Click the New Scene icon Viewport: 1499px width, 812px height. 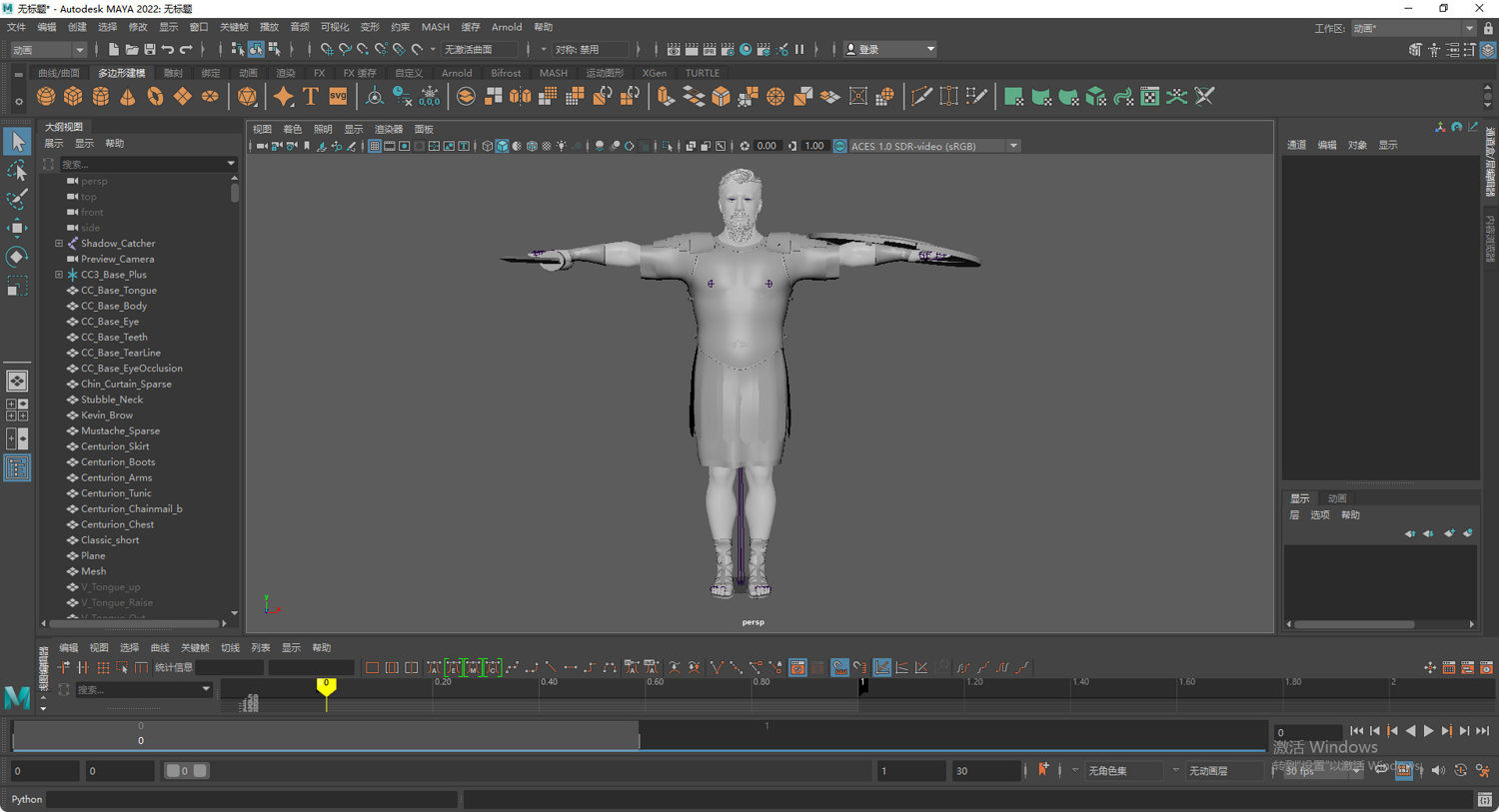[113, 49]
